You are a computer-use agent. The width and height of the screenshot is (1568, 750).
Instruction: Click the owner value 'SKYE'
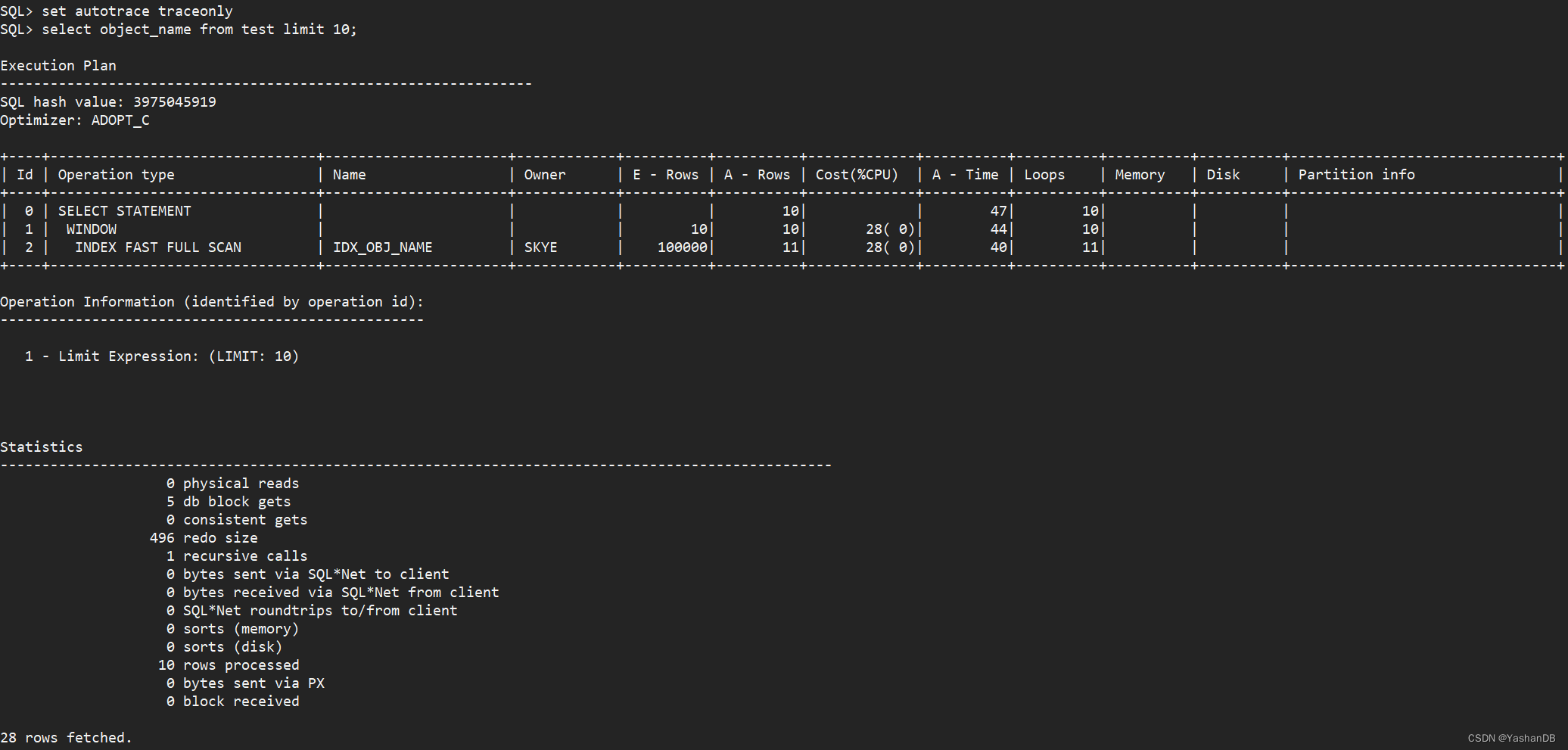pyautogui.click(x=541, y=247)
